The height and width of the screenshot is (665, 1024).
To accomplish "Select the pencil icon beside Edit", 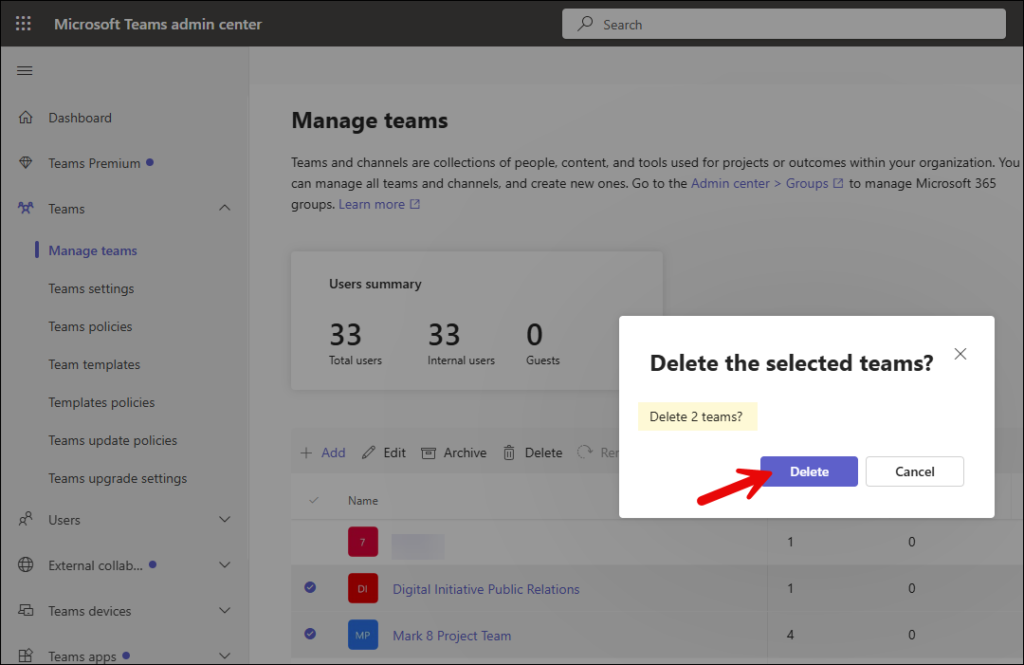I will (367, 452).
